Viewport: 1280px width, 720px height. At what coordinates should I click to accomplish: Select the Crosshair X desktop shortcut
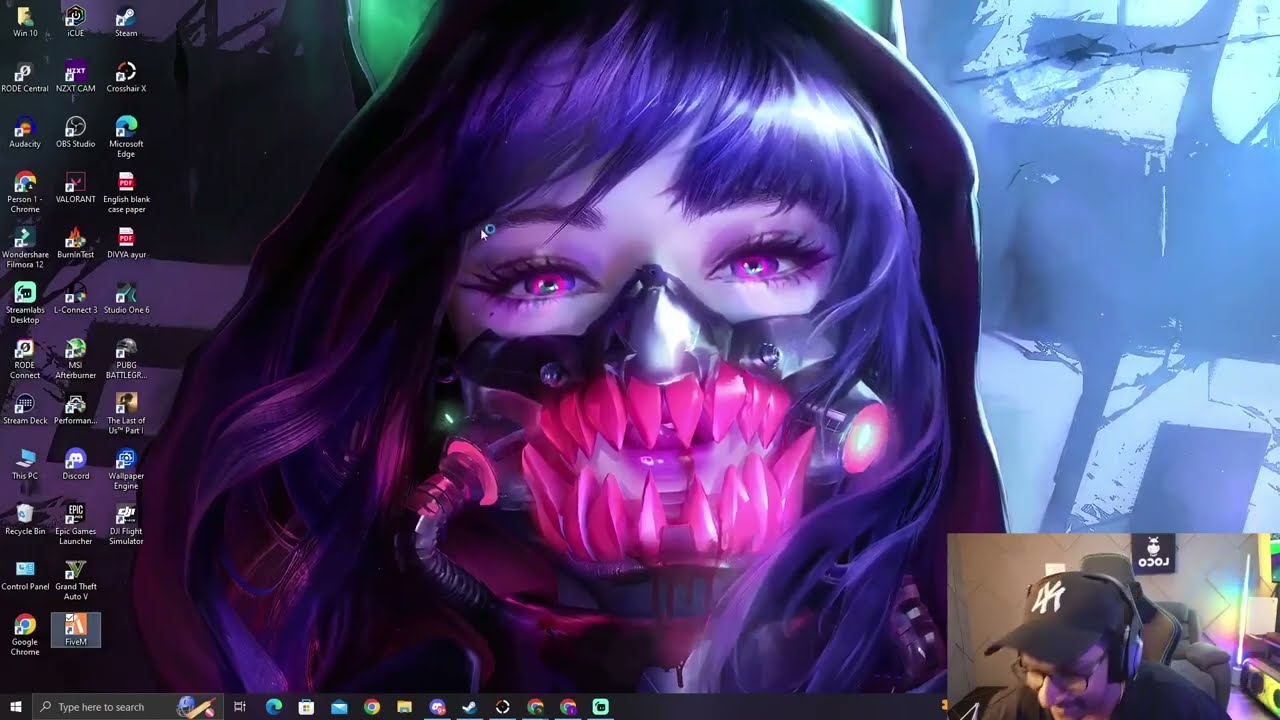[x=126, y=77]
